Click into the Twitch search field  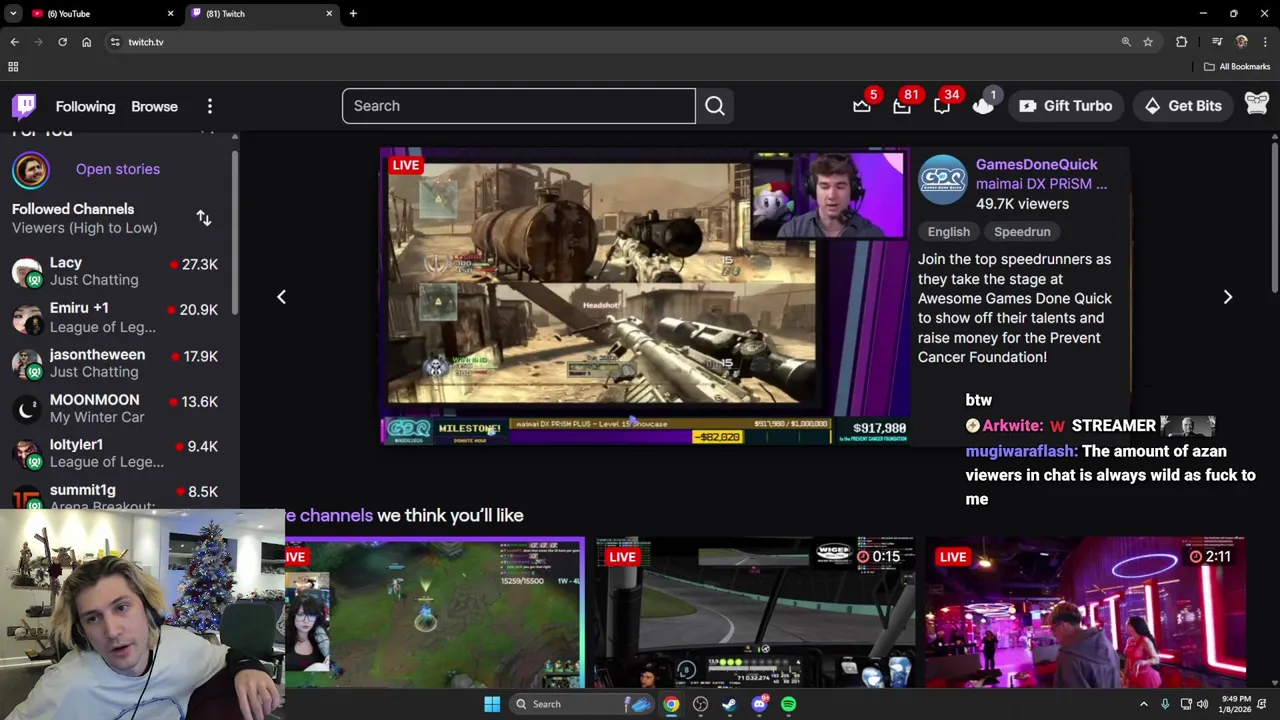tap(518, 106)
